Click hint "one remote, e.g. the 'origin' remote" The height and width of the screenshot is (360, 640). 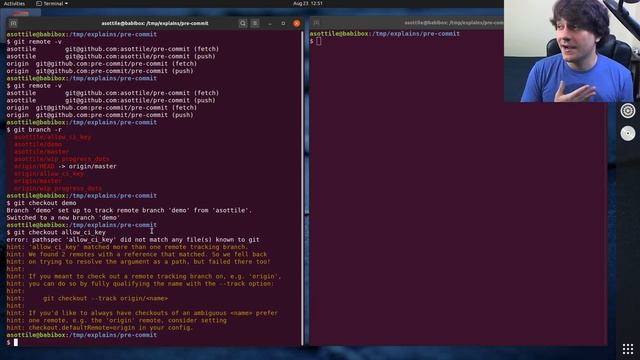[116, 320]
